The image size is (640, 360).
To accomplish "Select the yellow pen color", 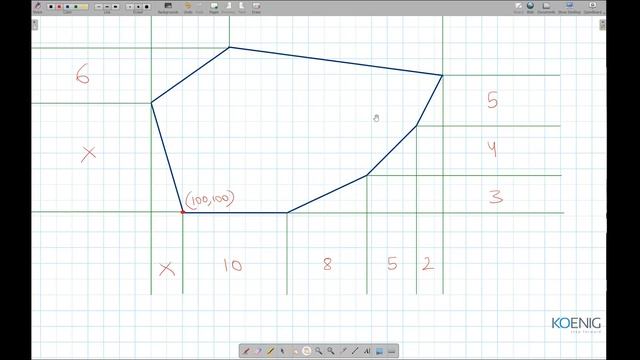I will pos(84,7).
